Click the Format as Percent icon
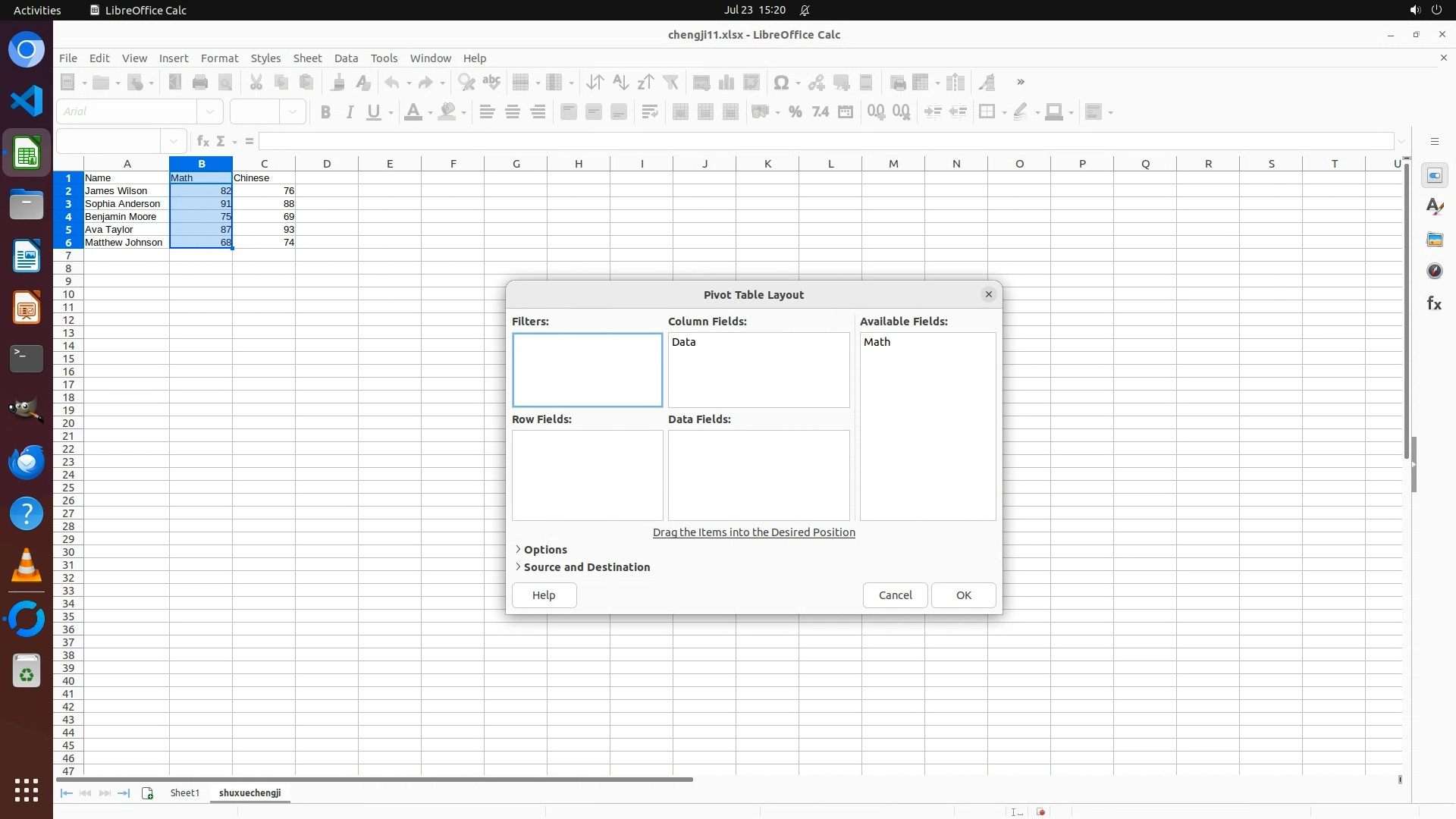1456x819 pixels. click(x=795, y=112)
